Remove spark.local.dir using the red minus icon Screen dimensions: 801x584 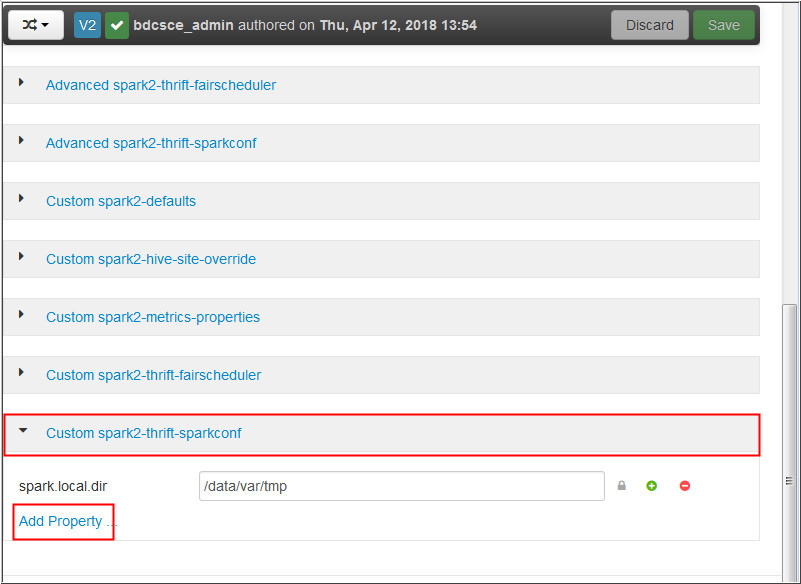tap(684, 485)
